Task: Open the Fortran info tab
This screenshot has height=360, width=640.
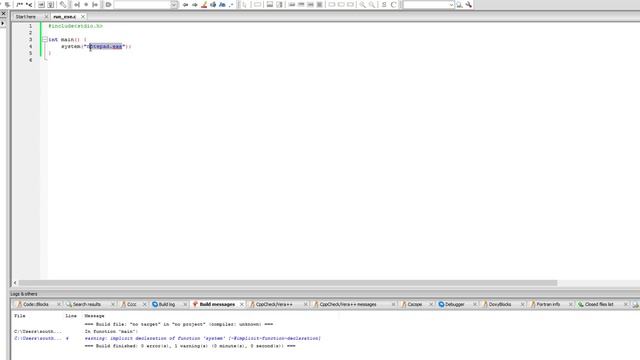Action: [x=548, y=304]
